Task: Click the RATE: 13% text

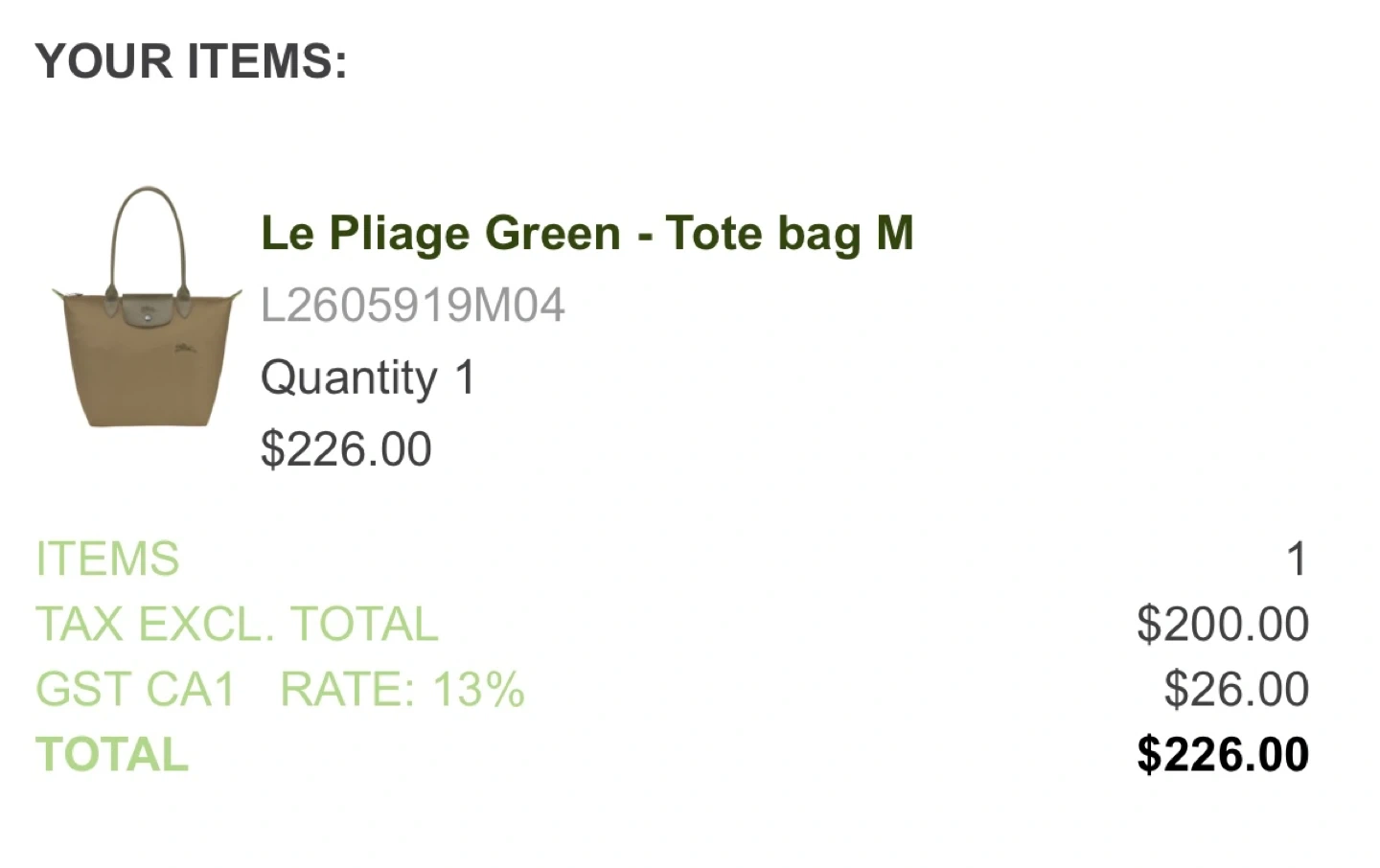Action: point(402,689)
